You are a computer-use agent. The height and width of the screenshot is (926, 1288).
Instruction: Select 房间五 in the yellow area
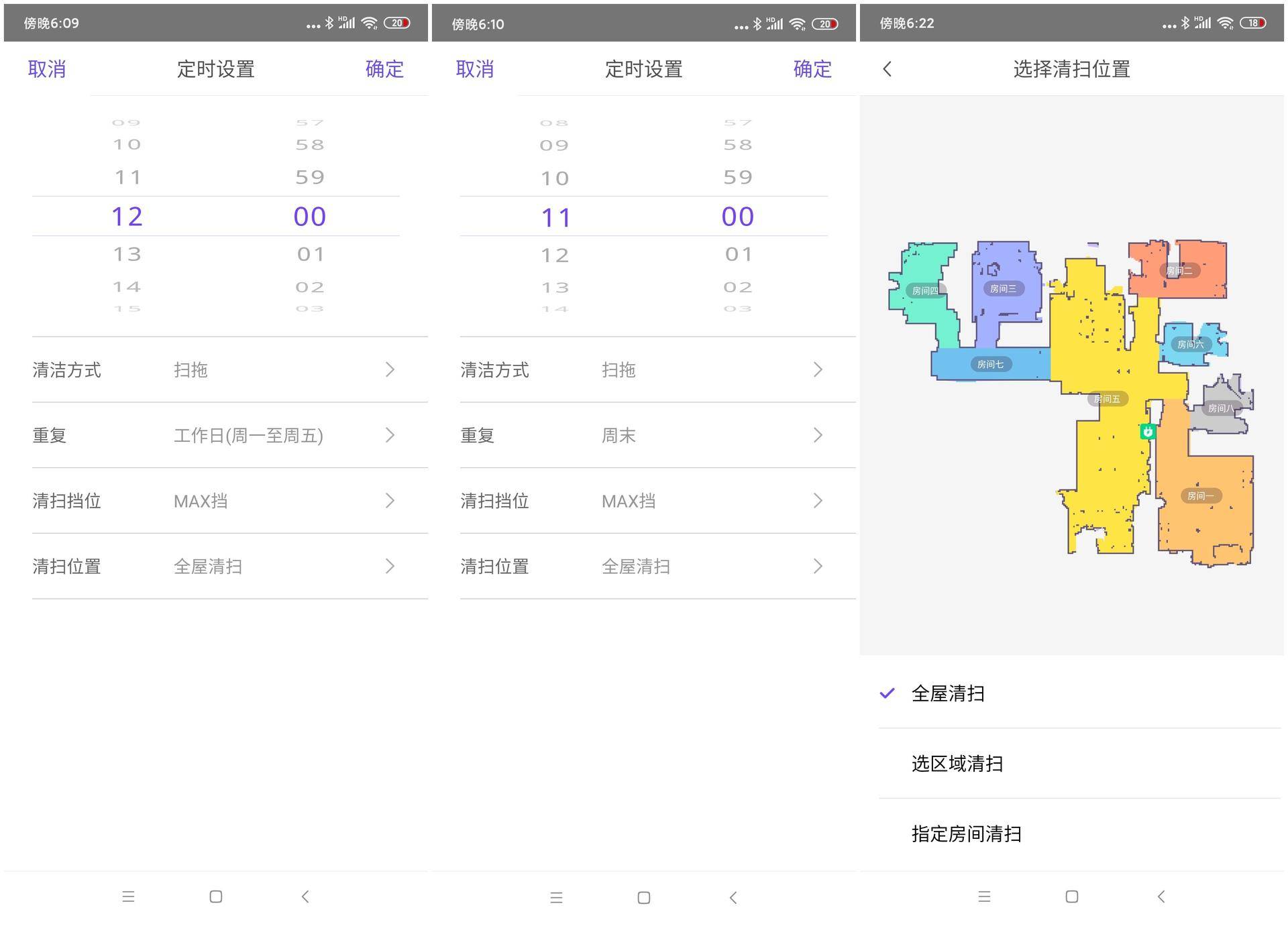(x=1107, y=398)
